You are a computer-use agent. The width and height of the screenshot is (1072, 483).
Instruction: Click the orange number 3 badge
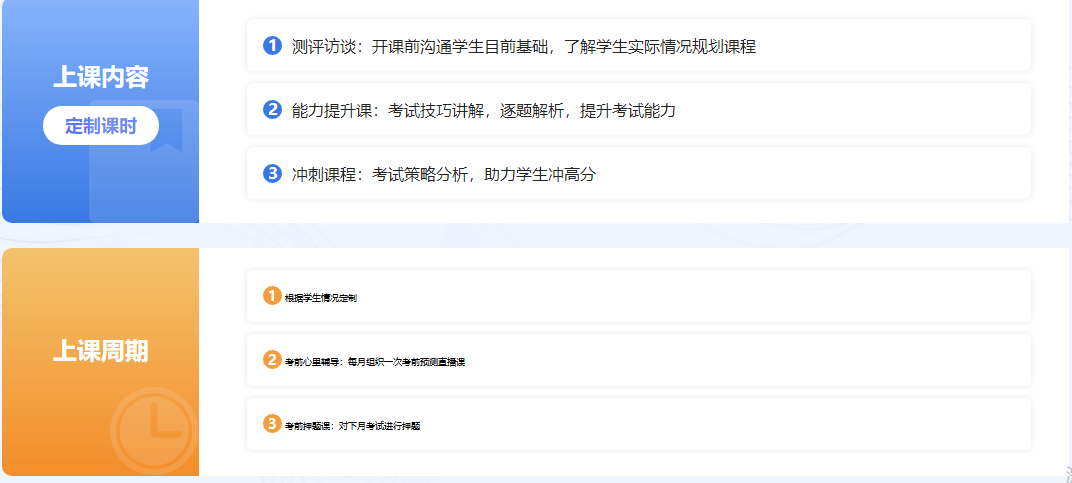point(272,424)
